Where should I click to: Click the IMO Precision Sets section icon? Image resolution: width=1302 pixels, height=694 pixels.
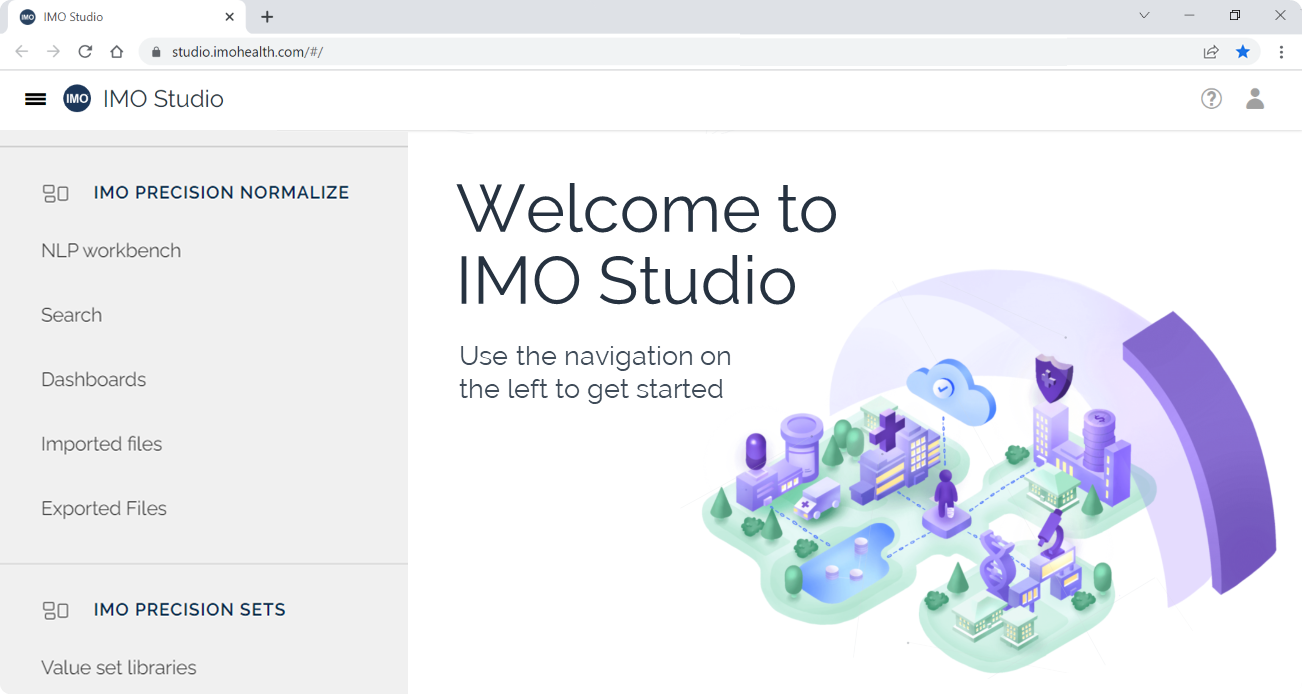[56, 610]
